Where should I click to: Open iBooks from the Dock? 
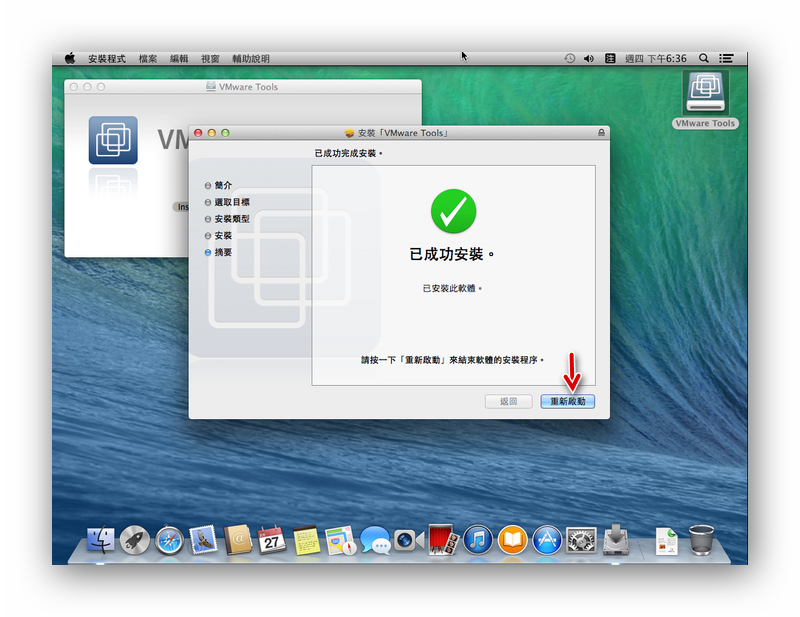click(x=512, y=540)
